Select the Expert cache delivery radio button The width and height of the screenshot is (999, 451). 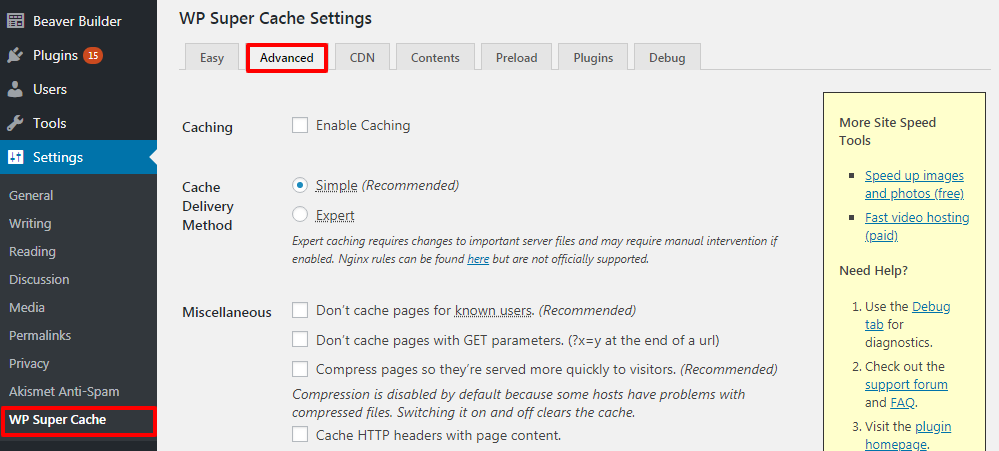300,215
